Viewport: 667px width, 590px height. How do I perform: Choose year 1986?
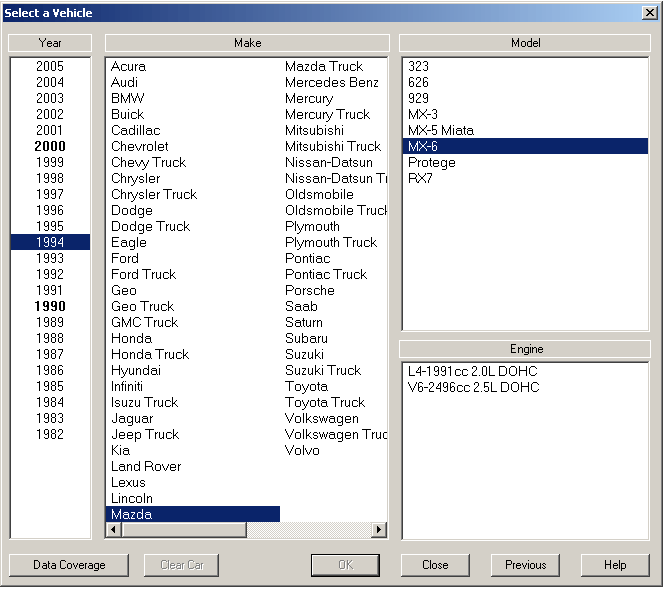tap(50, 371)
